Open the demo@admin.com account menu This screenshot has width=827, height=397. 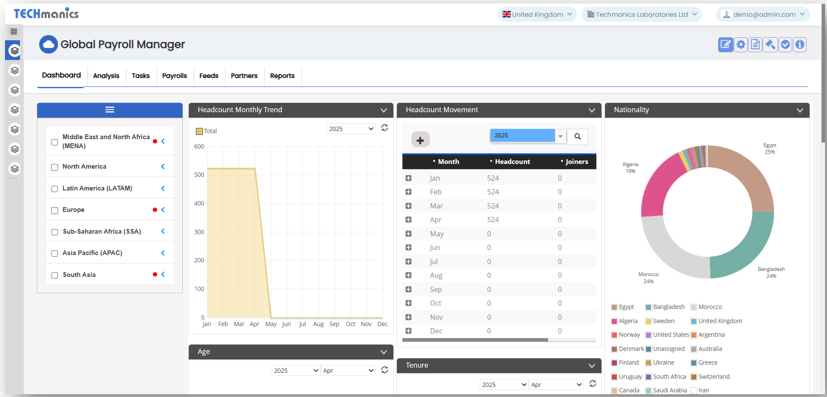click(763, 14)
